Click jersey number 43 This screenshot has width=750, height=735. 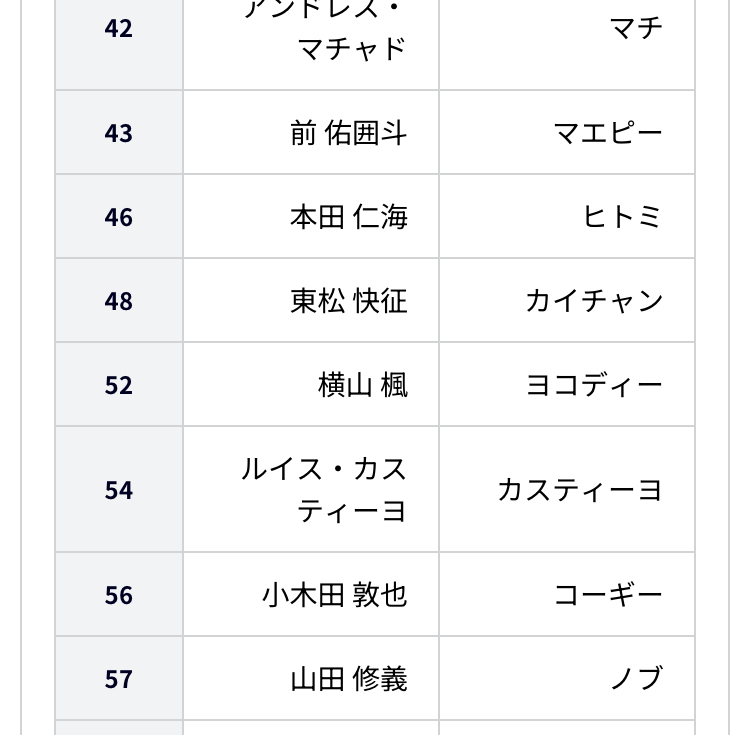(119, 133)
